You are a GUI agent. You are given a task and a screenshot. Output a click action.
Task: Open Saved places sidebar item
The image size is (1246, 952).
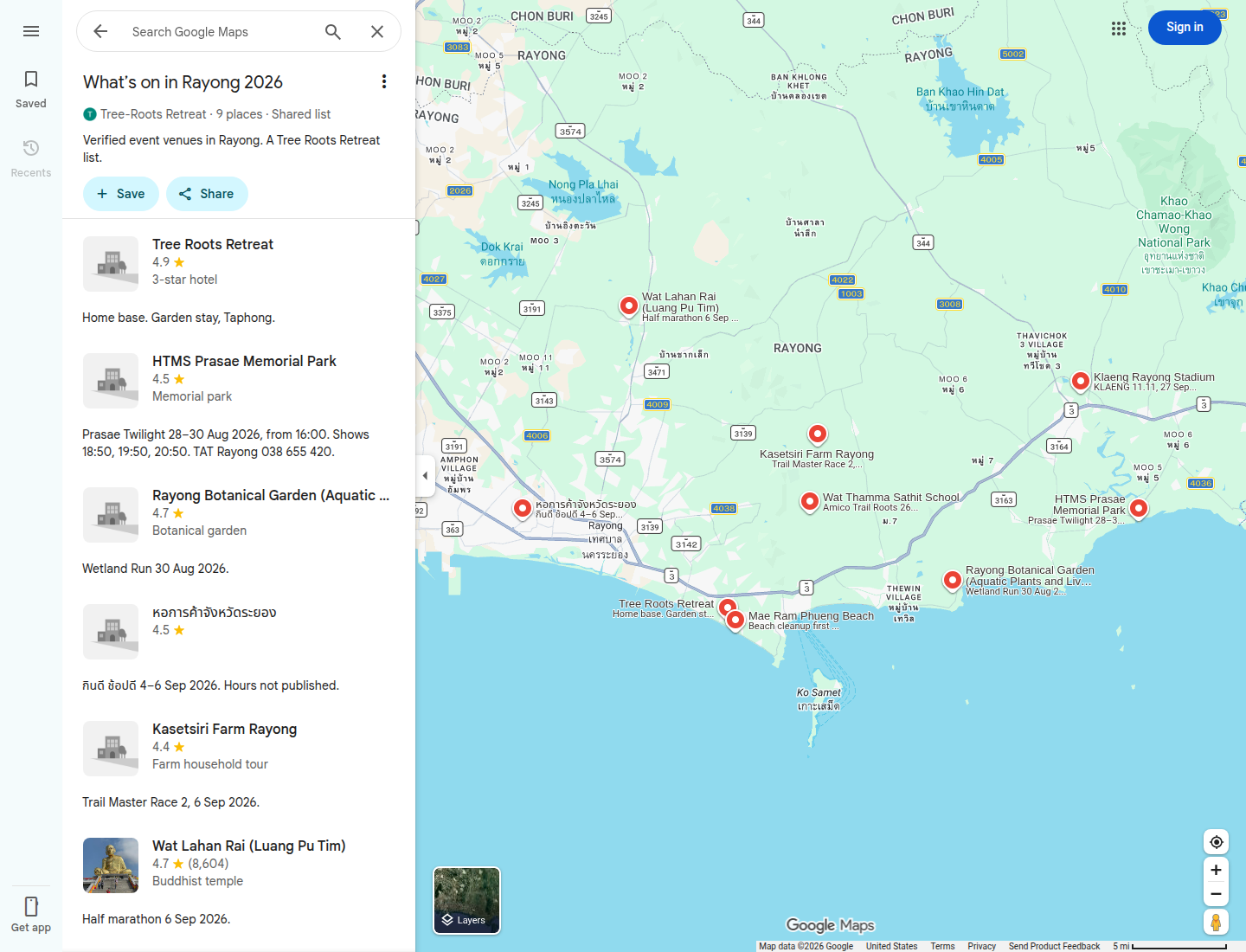[31, 89]
